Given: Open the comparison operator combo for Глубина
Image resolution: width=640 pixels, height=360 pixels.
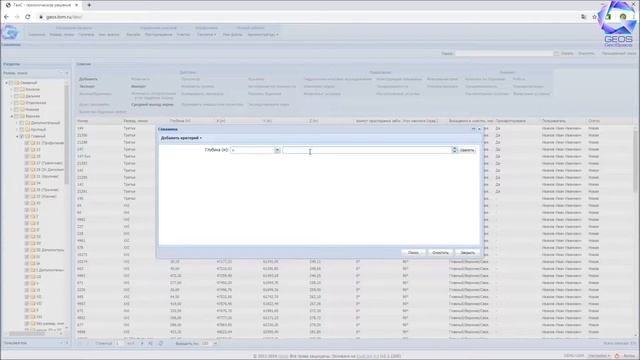Looking at the screenshot, I should click(x=277, y=150).
